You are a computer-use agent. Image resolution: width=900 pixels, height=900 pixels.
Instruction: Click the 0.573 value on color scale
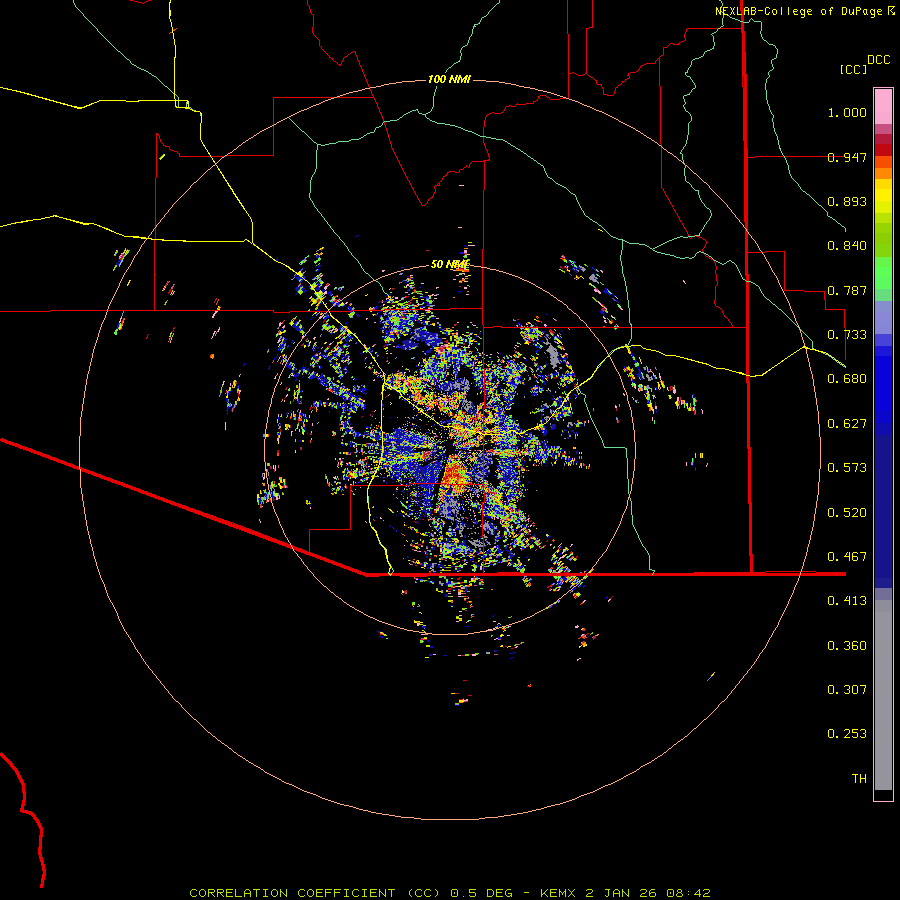[847, 468]
